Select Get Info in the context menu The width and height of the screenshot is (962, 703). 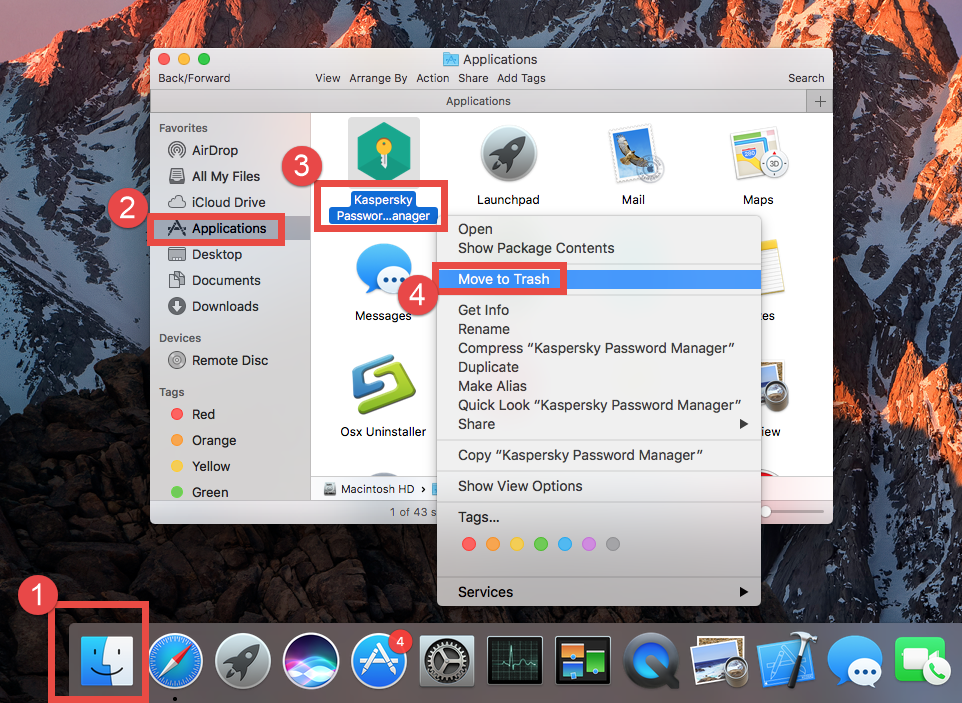coord(483,310)
